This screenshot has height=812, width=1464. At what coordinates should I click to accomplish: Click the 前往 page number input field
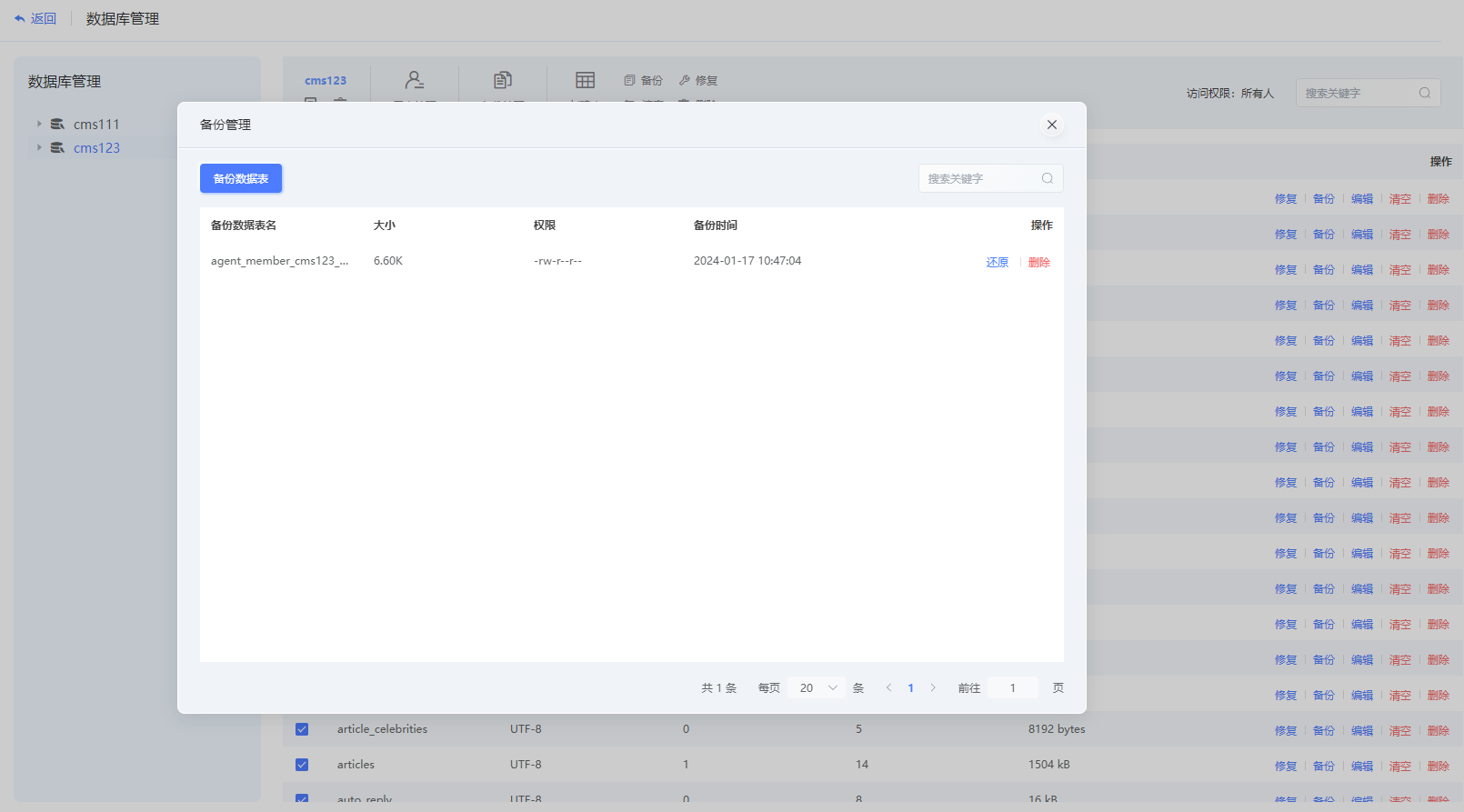click(1012, 687)
